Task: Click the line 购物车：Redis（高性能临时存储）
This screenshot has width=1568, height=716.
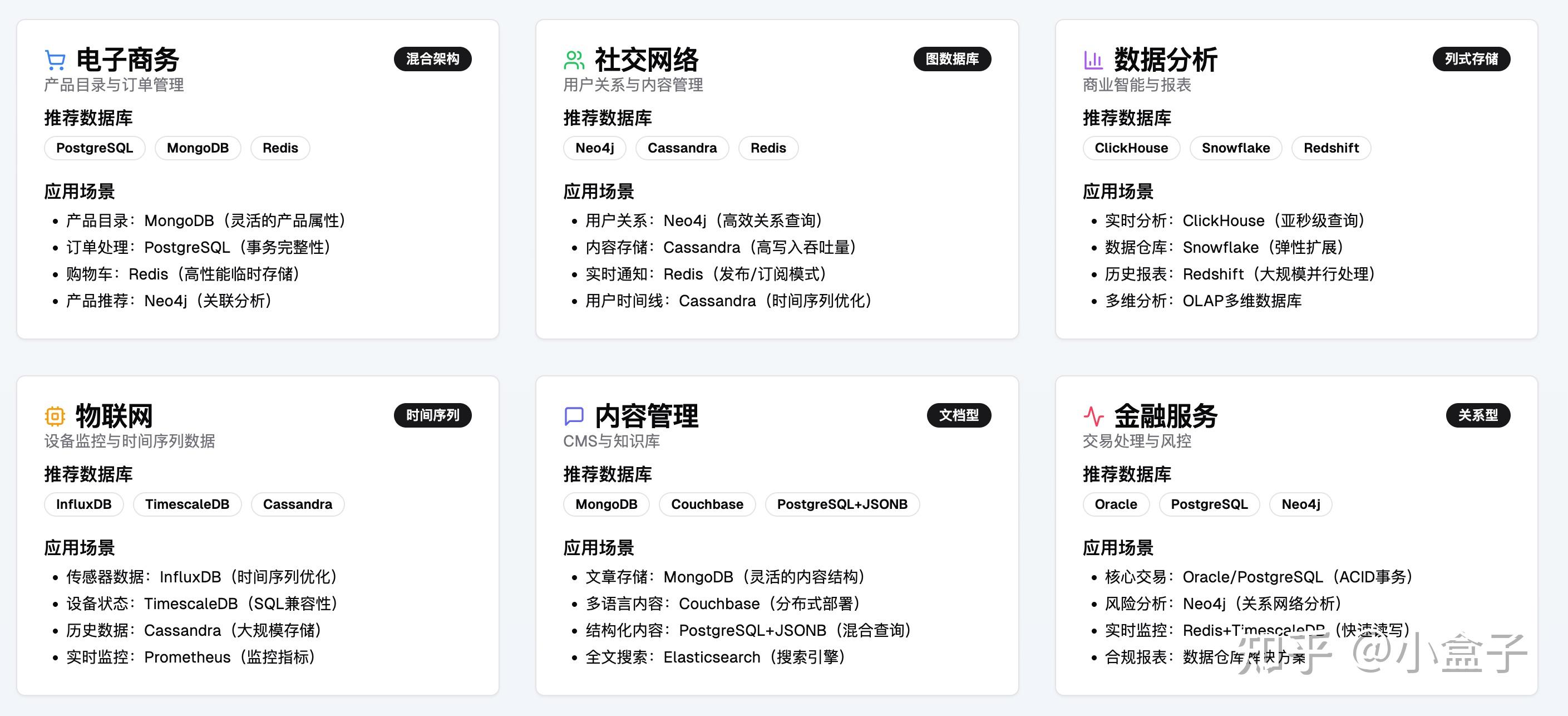Action: click(184, 274)
